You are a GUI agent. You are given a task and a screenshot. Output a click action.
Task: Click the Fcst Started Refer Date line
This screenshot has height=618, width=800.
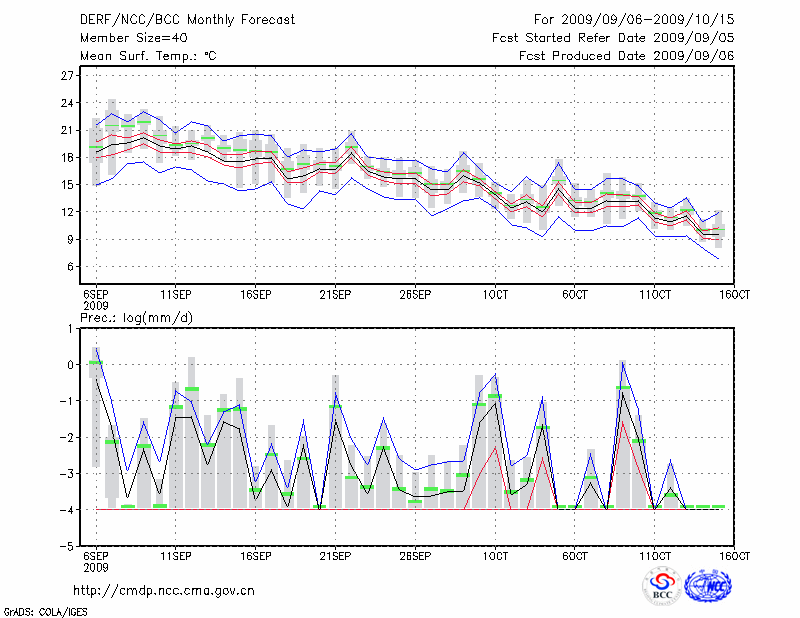tap(613, 38)
